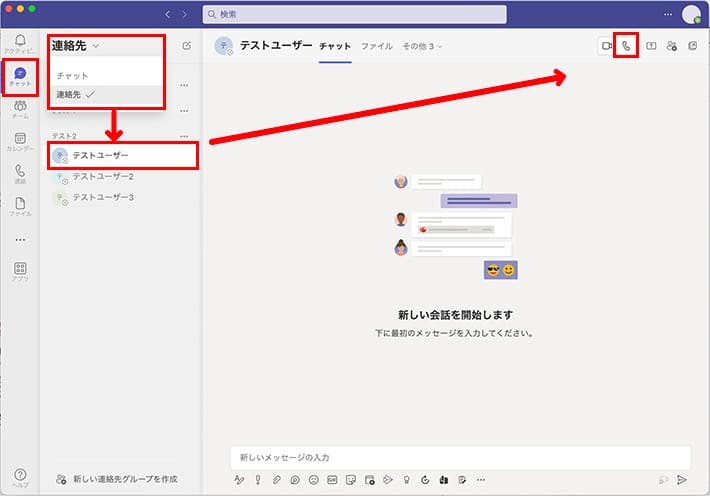This screenshot has height=496, width=710.
Task: Send the message with arrow icon
Action: click(x=682, y=480)
